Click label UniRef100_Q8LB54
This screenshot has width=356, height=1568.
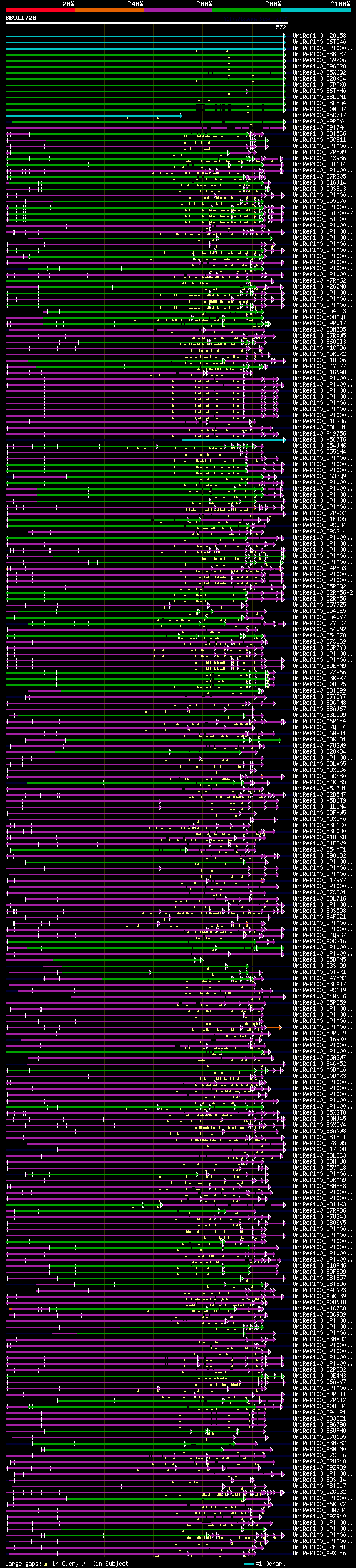319,103
